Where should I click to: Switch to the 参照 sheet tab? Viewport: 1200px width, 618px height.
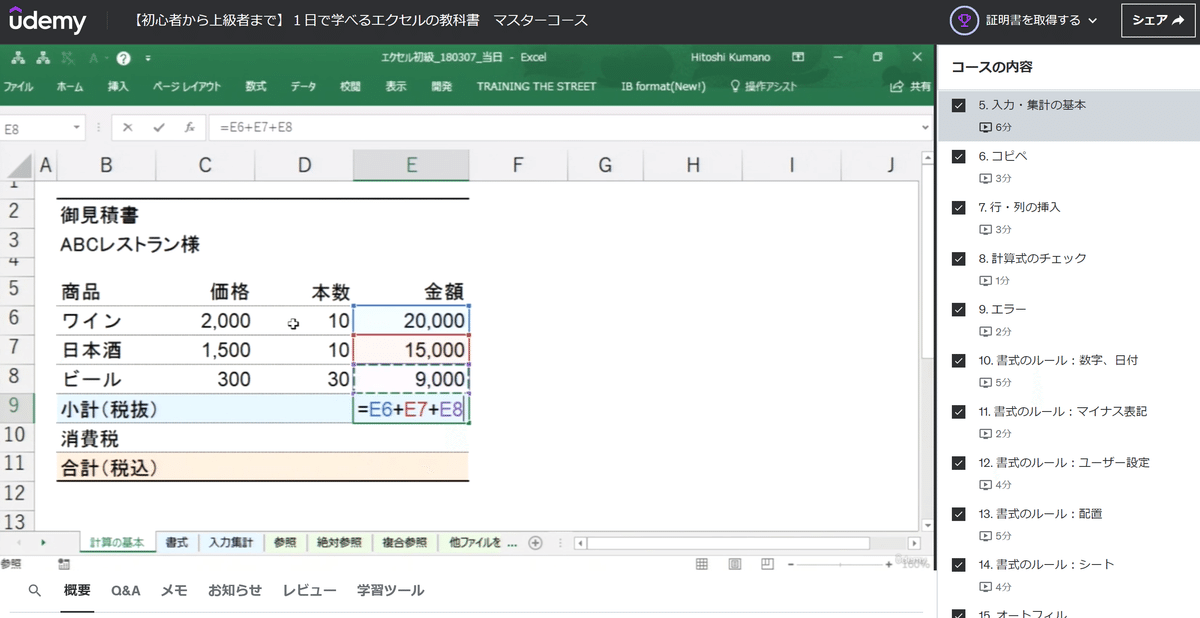(x=284, y=543)
